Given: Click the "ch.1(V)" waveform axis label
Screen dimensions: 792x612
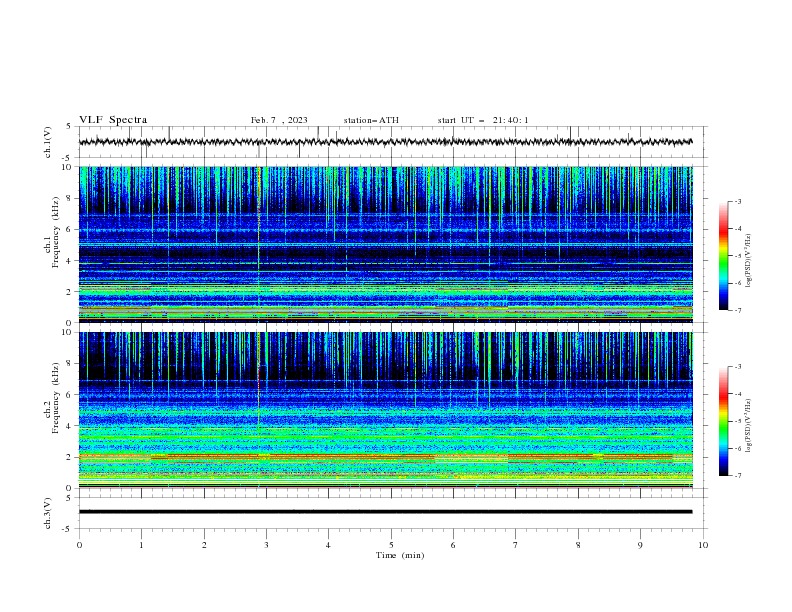Looking at the screenshot, I should tap(48, 142).
